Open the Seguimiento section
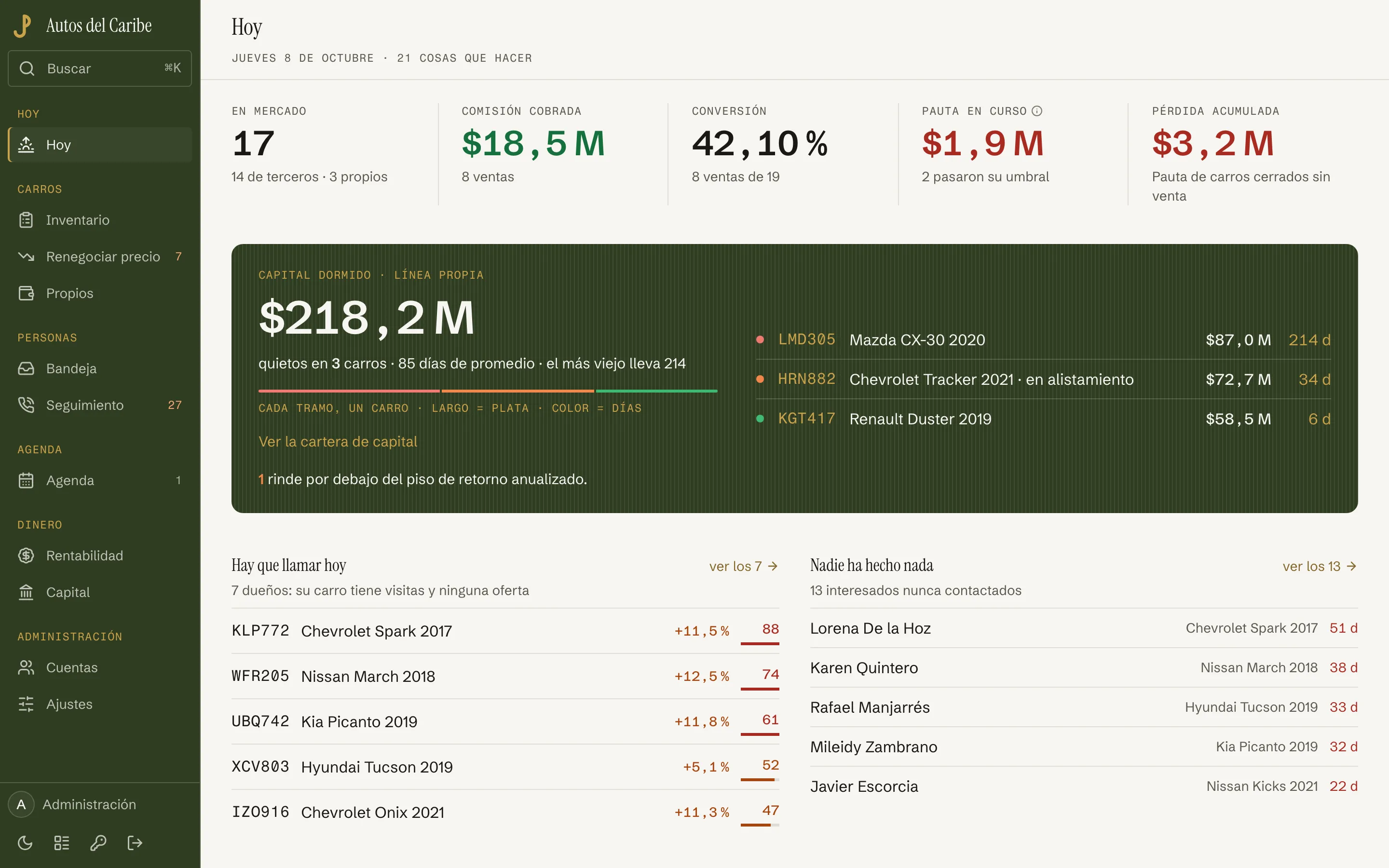This screenshot has width=1389, height=868. coord(100,405)
